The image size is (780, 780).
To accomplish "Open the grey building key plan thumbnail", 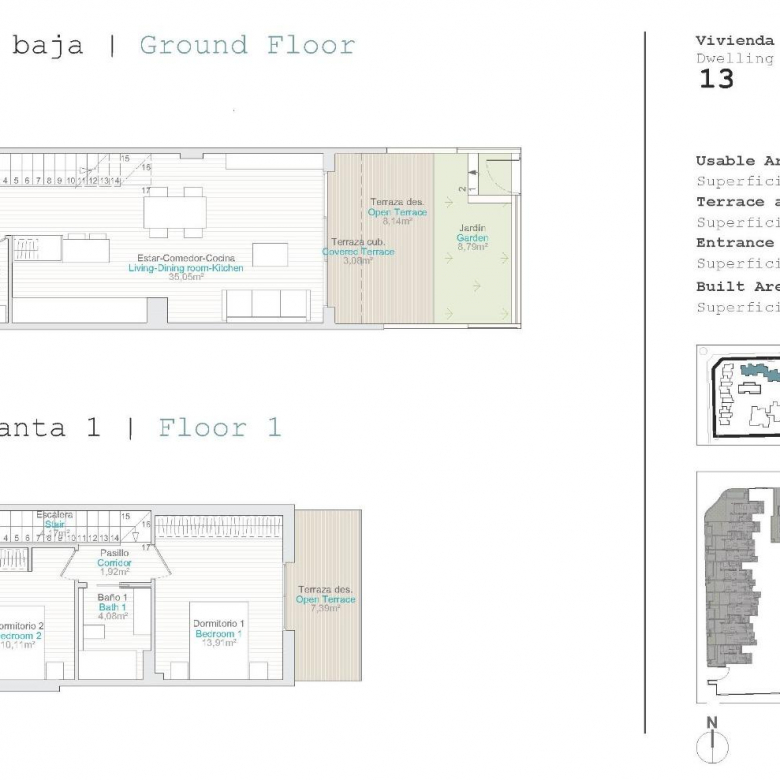I will 738,587.
